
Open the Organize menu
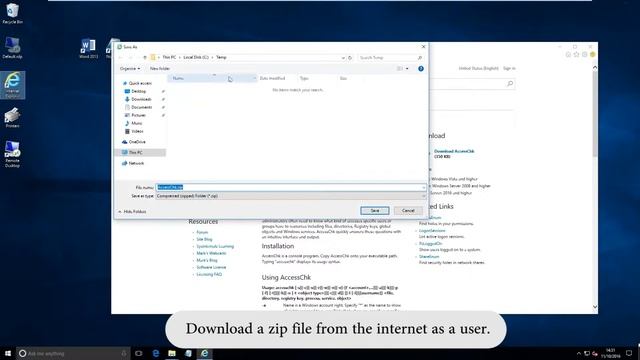130,69
